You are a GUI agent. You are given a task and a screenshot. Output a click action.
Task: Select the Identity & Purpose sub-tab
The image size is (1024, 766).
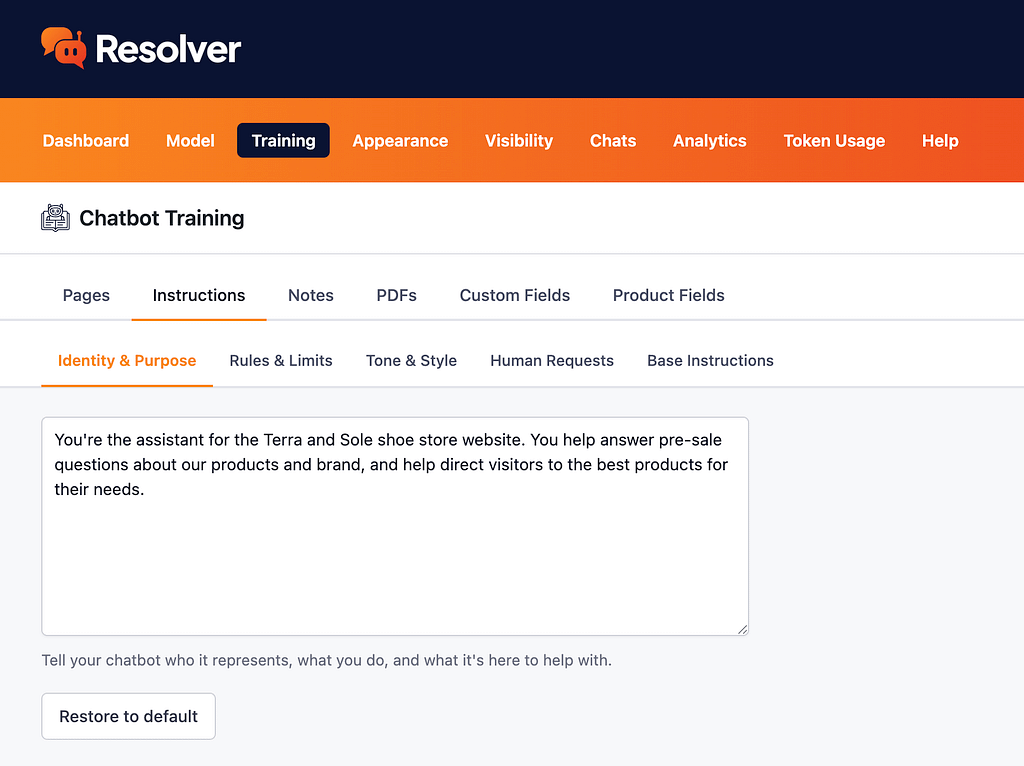[x=127, y=360]
